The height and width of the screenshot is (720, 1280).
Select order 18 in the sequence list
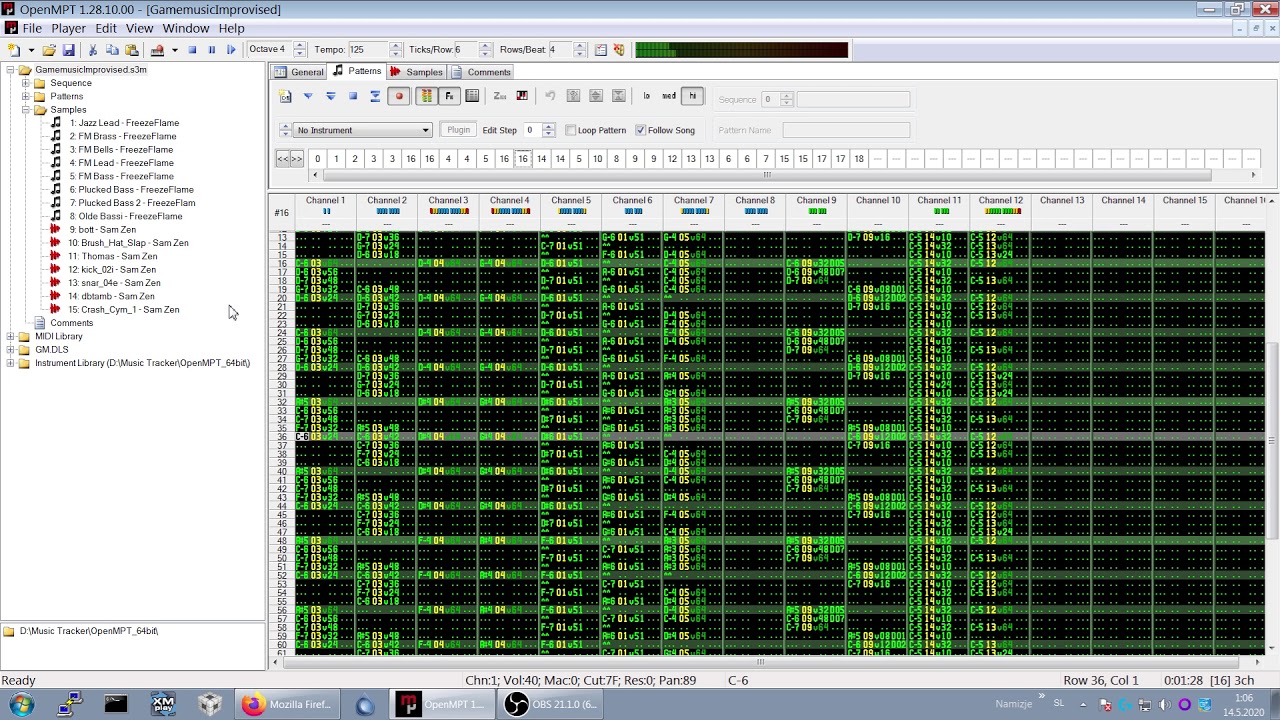[858, 159]
